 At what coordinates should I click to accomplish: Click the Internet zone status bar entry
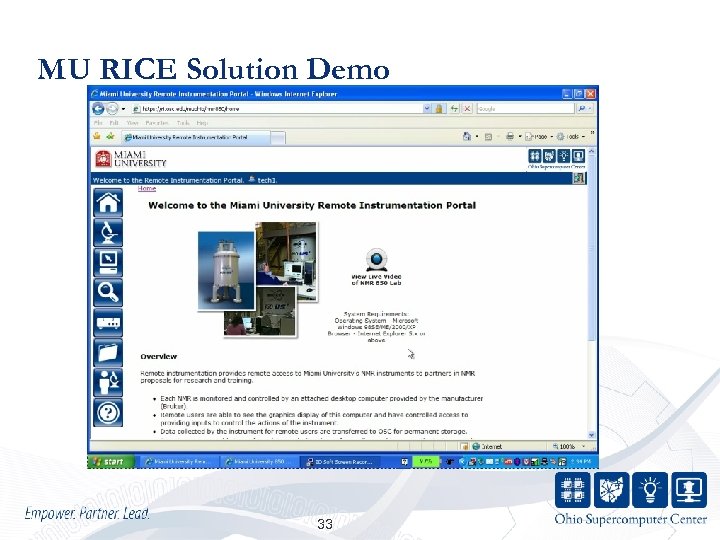[487, 446]
